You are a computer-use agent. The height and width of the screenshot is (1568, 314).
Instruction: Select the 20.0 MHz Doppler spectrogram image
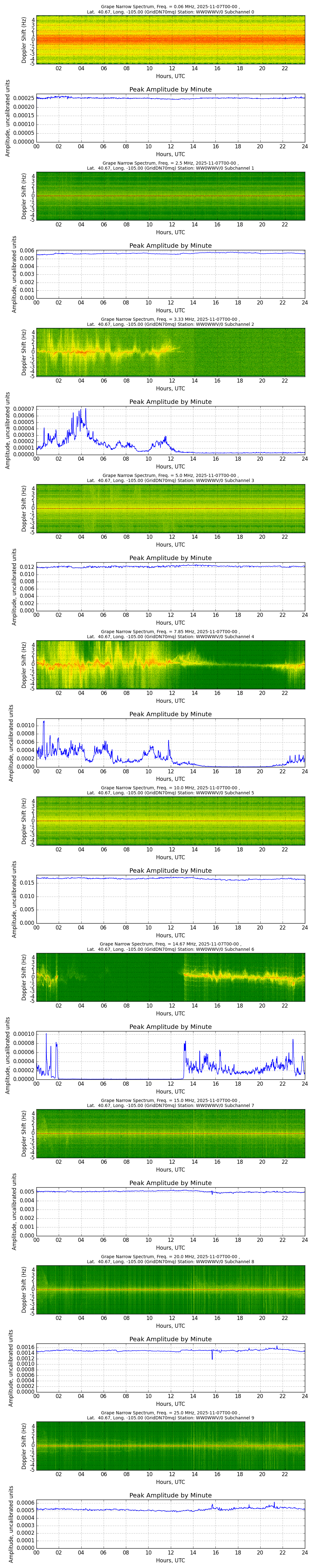point(170,1290)
